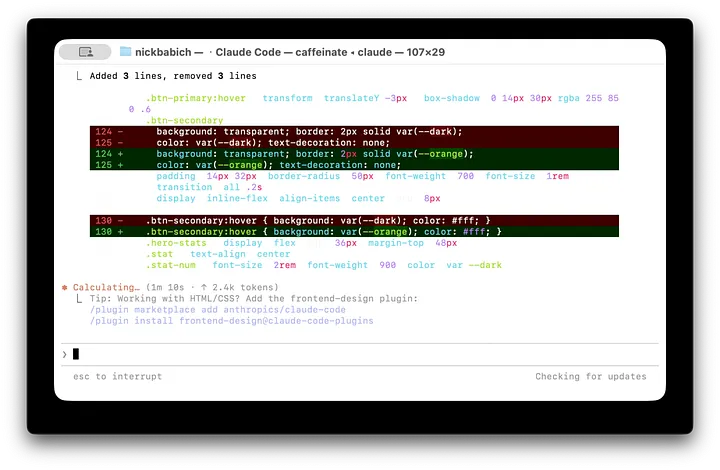Click the '/plugin marketplace add' command line
Image resolution: width=720 pixels, height=470 pixels.
218,310
